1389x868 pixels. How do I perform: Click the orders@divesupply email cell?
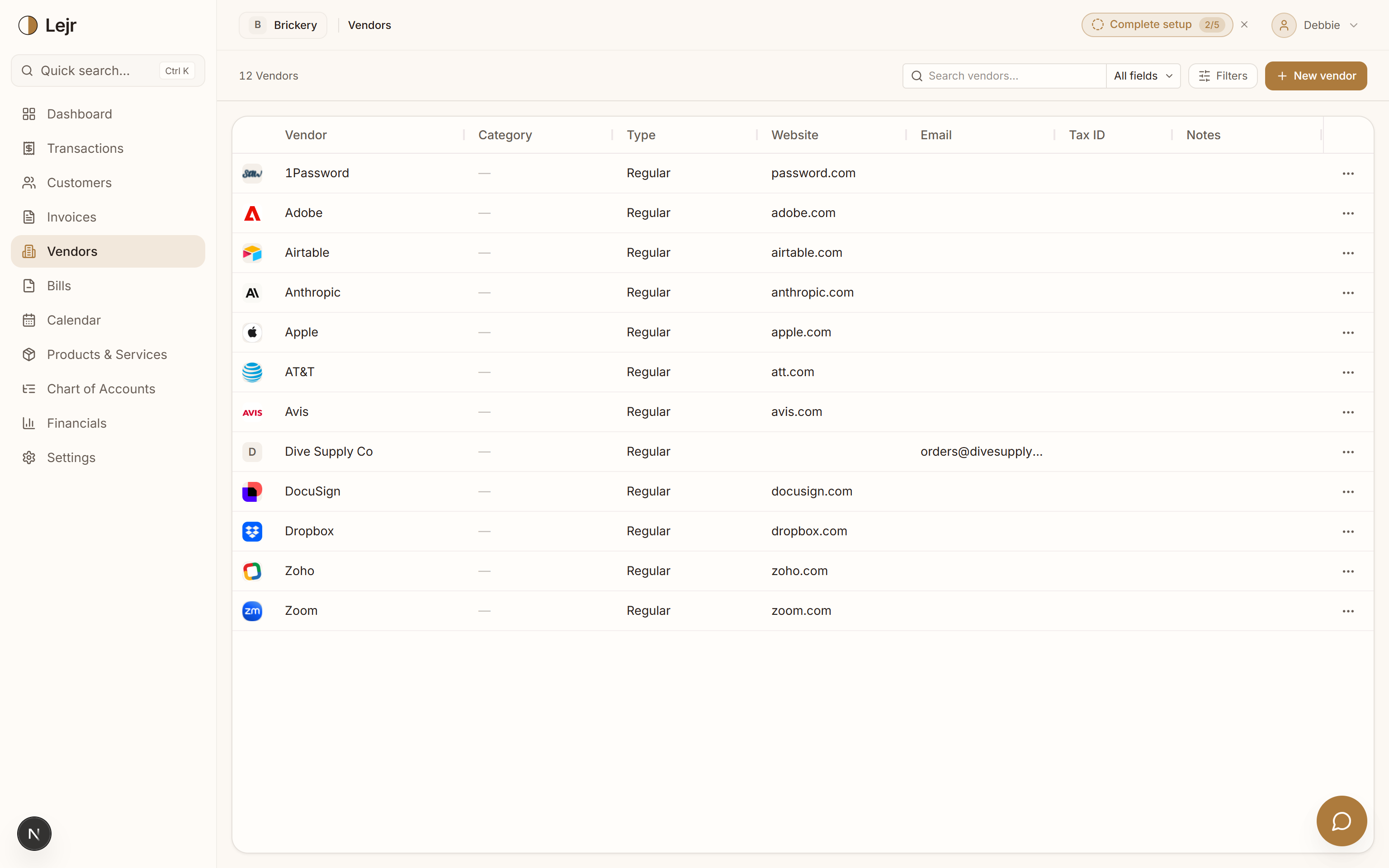981,451
